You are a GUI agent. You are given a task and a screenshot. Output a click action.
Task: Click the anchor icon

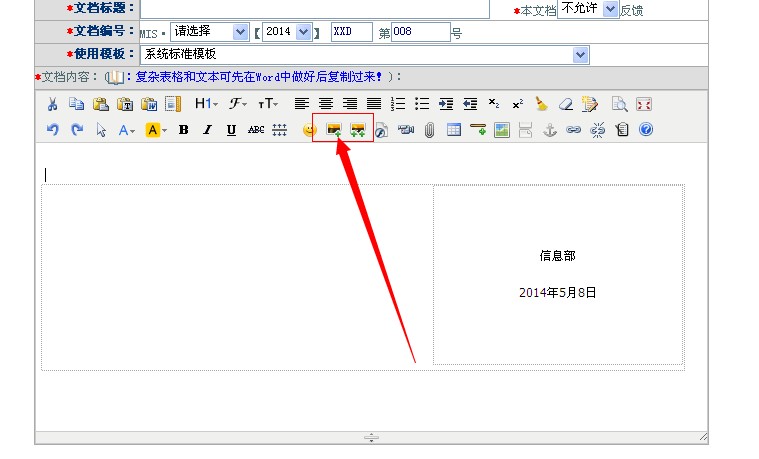(x=549, y=129)
